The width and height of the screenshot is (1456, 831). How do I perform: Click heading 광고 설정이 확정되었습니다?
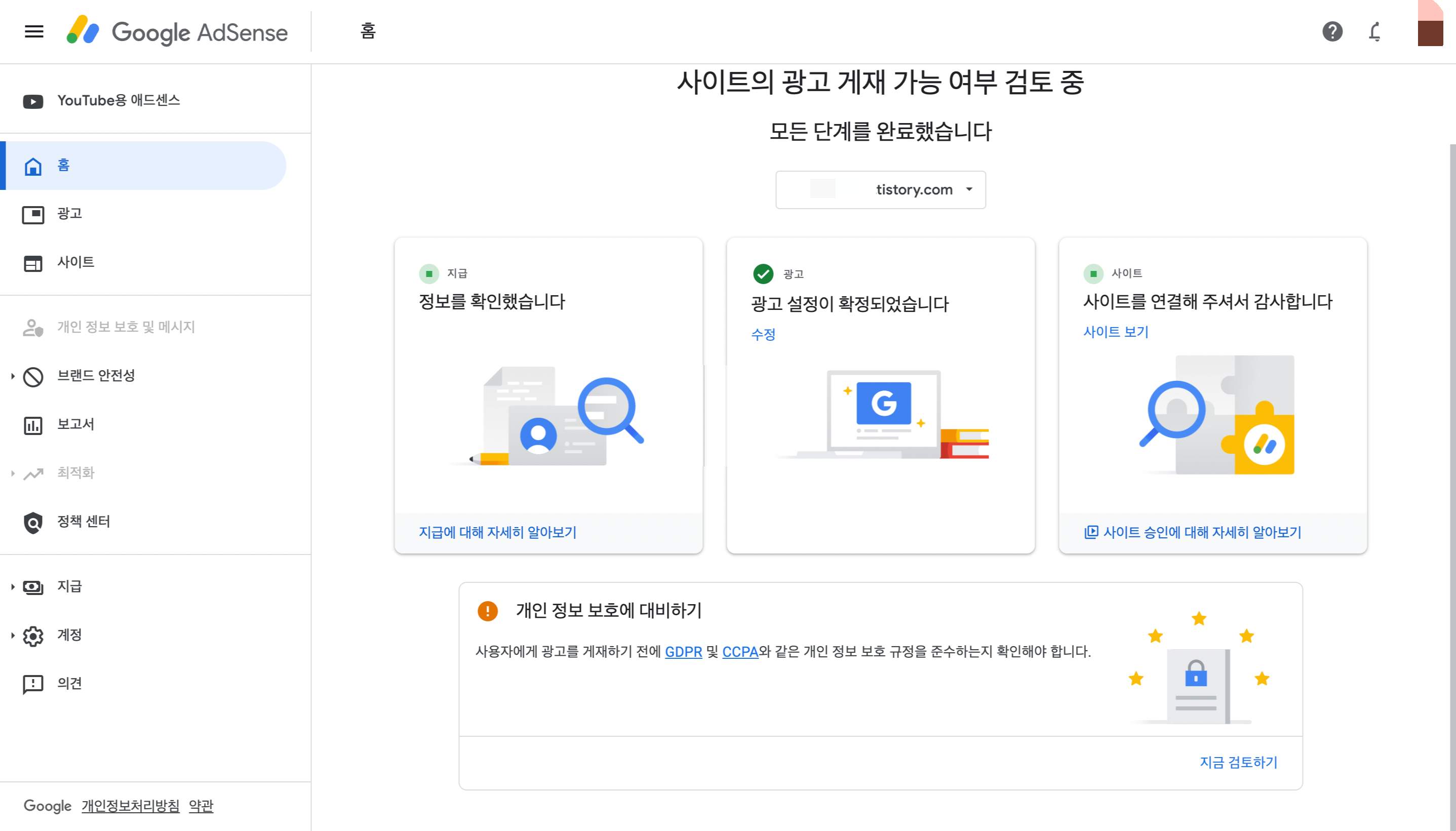(850, 304)
